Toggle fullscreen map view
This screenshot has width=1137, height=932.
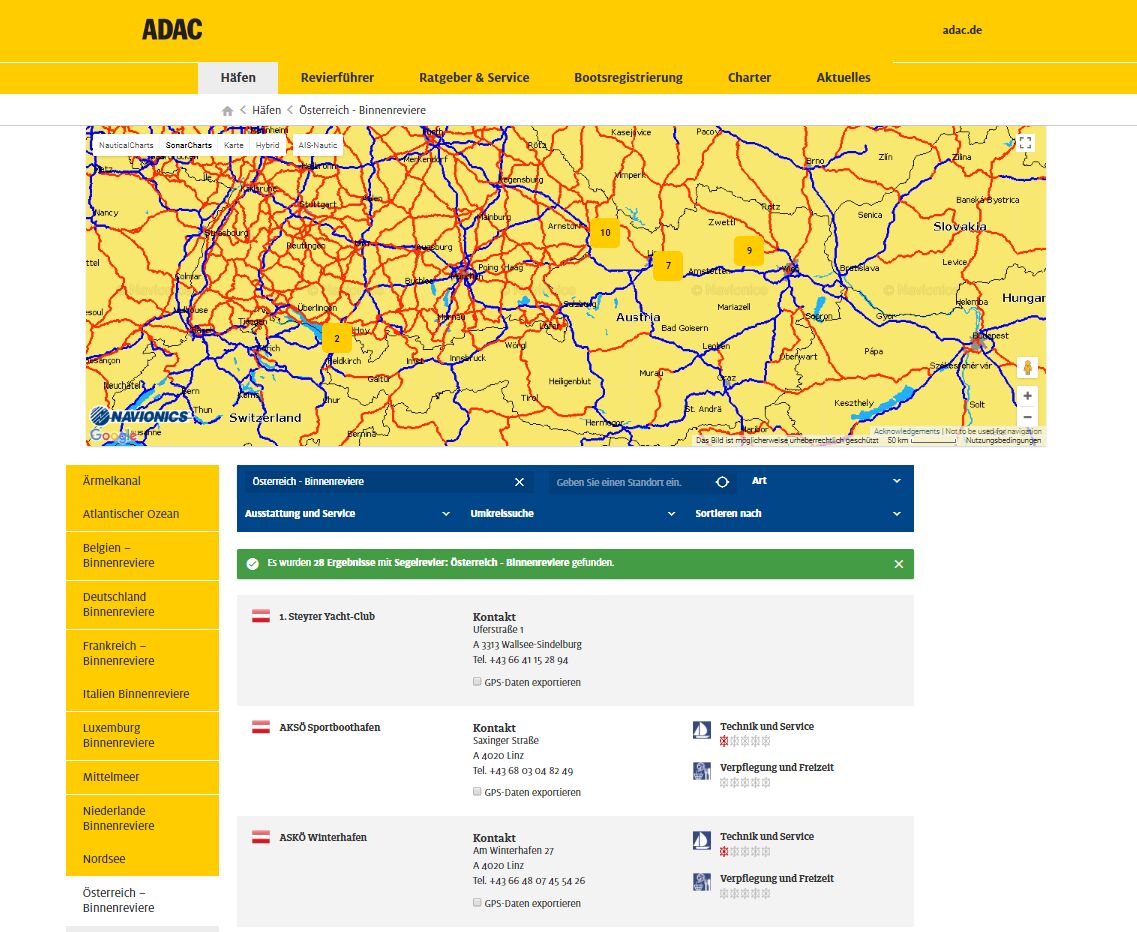click(1026, 143)
